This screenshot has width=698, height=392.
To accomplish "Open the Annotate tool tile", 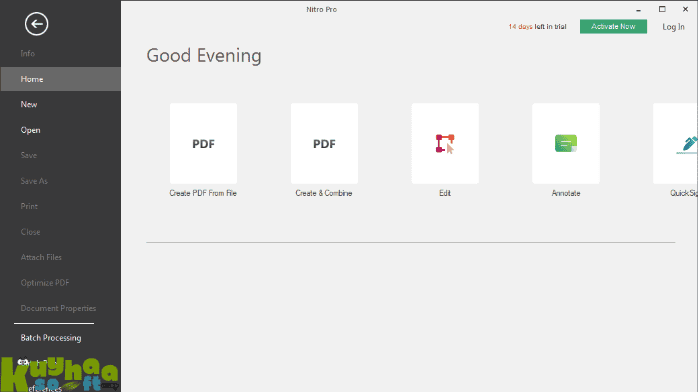I will 566,143.
